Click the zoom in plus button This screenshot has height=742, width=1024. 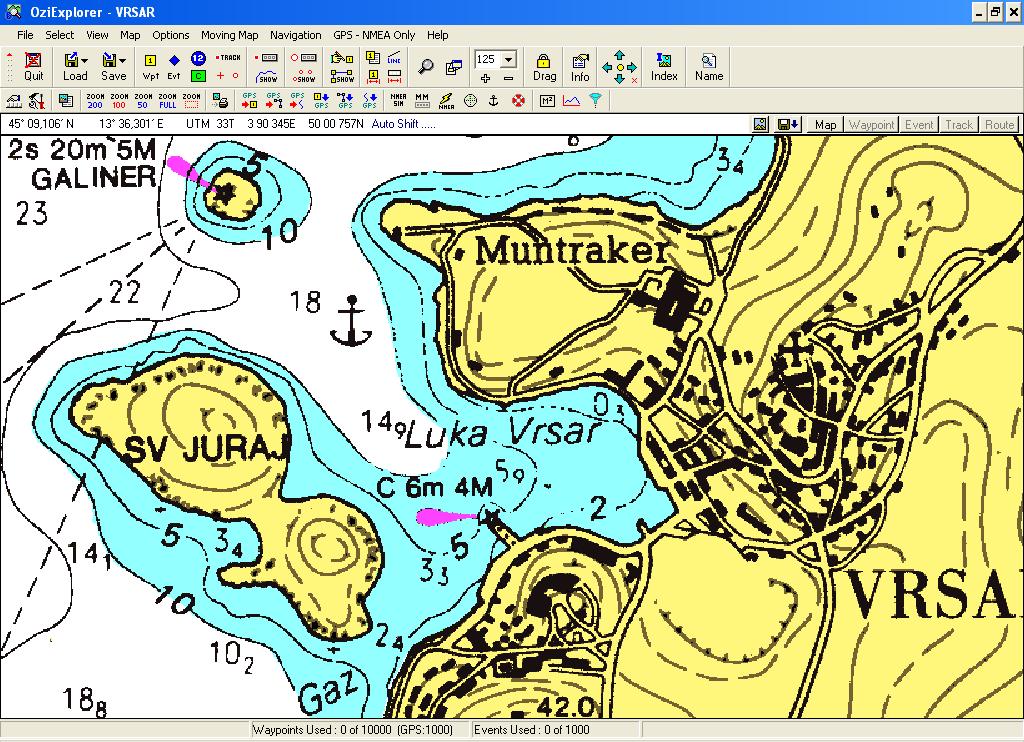pos(485,78)
